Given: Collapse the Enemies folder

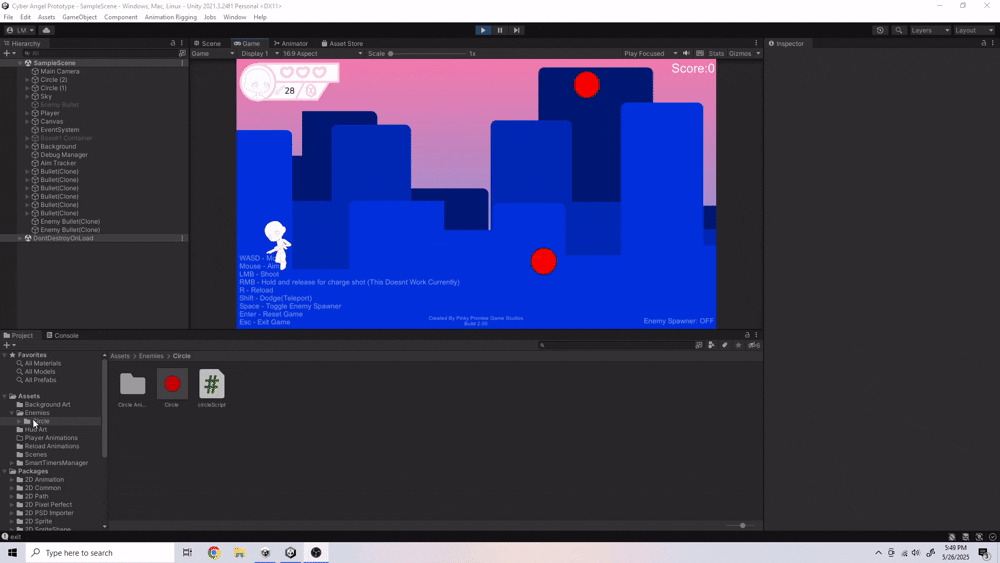Looking at the screenshot, I should tap(12, 413).
